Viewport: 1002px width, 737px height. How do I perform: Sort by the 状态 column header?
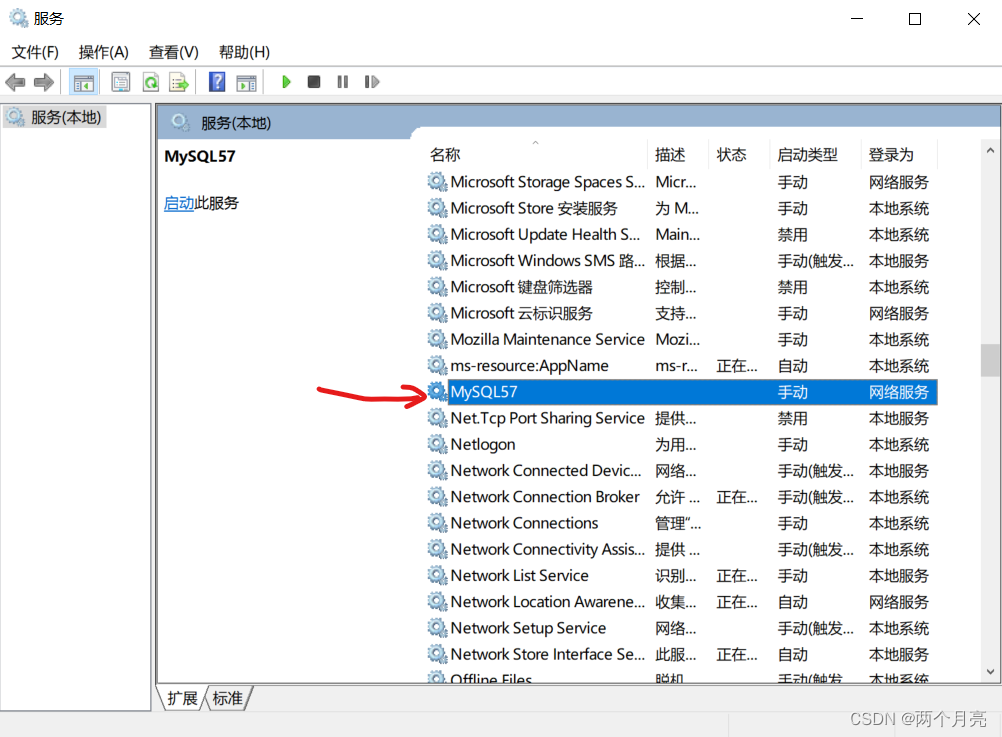click(x=739, y=155)
